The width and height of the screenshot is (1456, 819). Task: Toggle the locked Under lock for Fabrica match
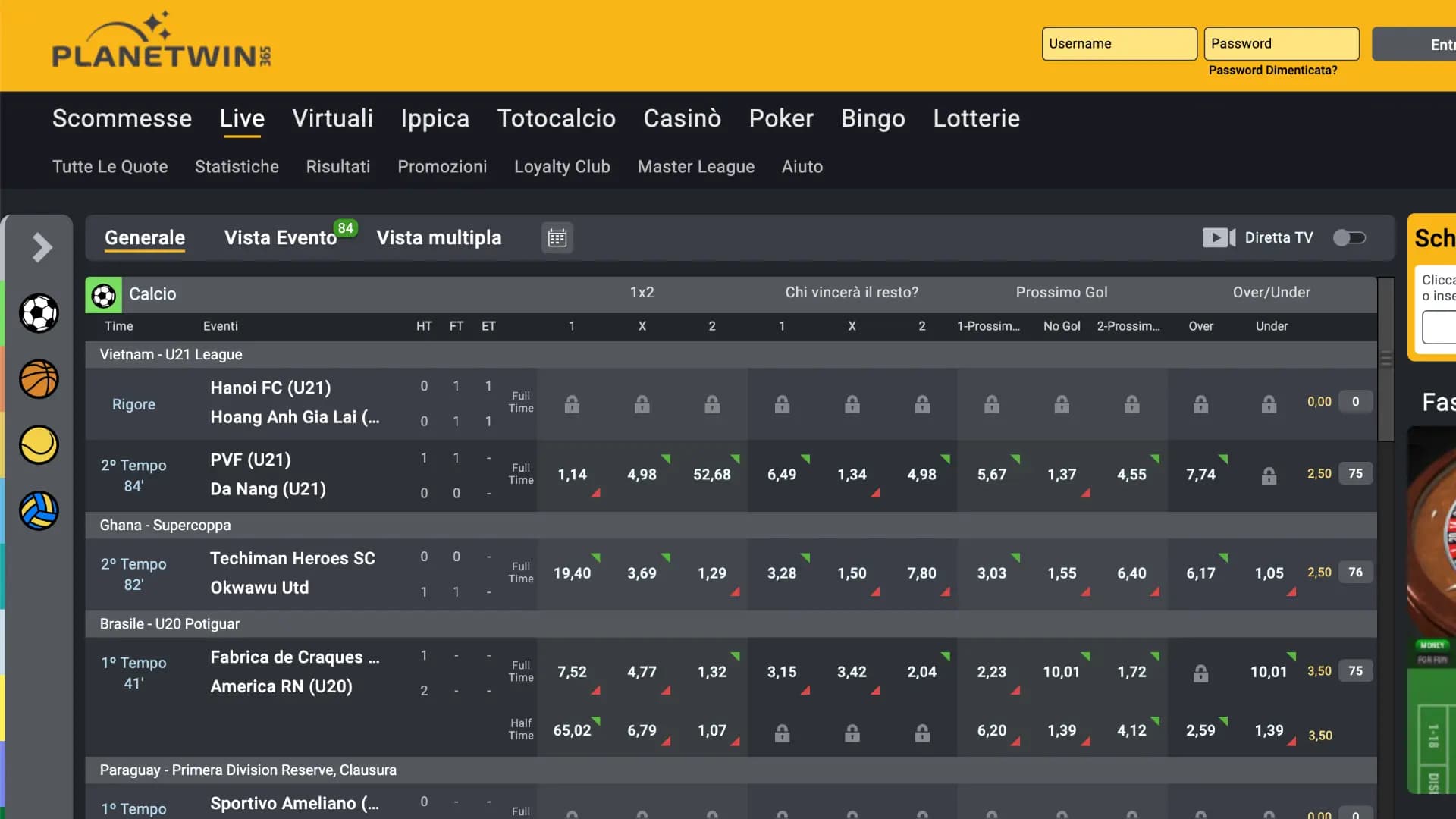click(1201, 672)
